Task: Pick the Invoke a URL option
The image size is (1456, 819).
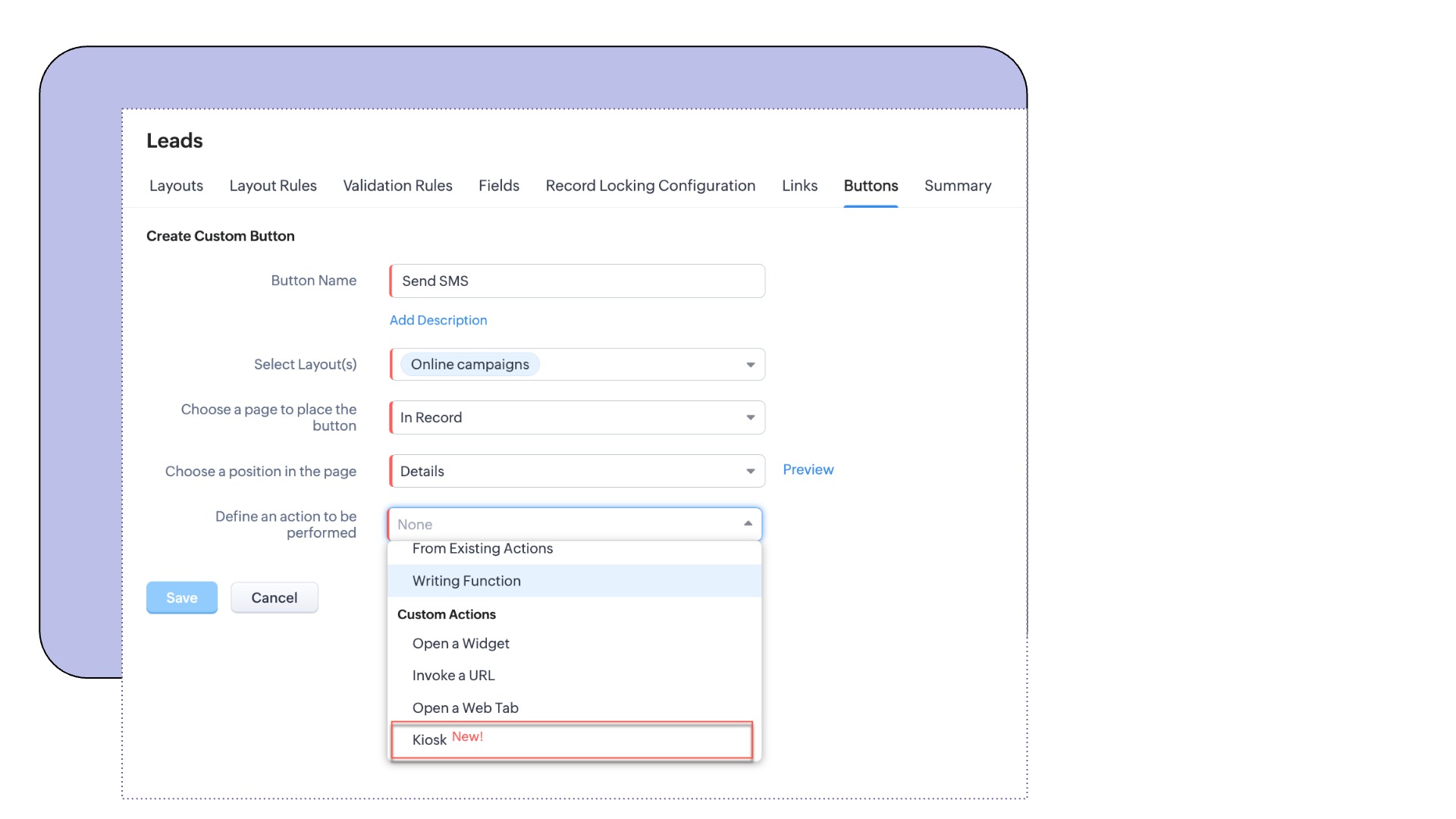Action: click(x=453, y=676)
